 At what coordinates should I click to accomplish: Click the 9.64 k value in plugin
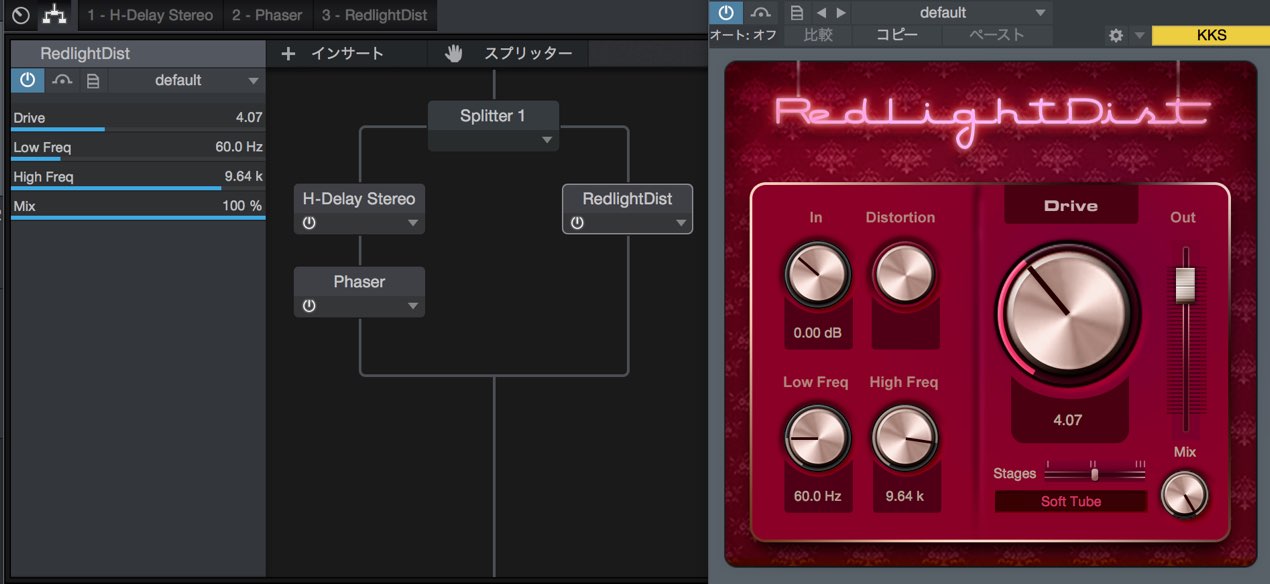coord(904,496)
